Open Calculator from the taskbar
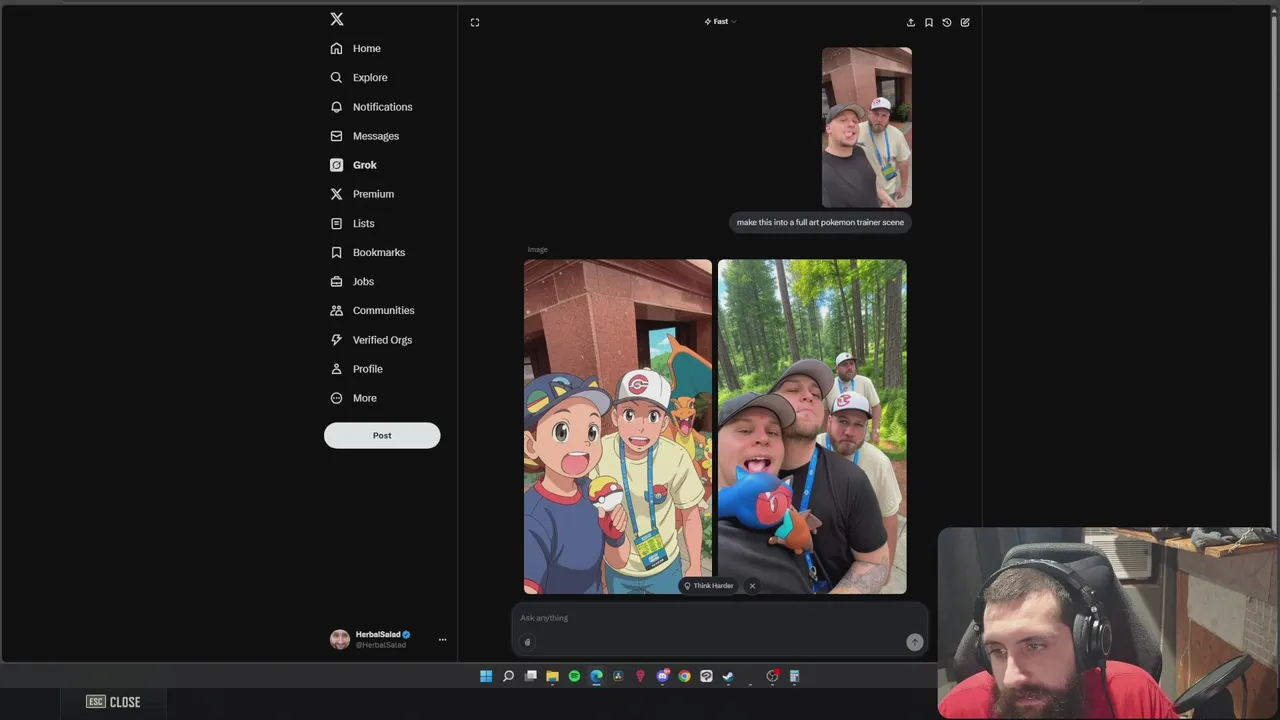 [794, 676]
